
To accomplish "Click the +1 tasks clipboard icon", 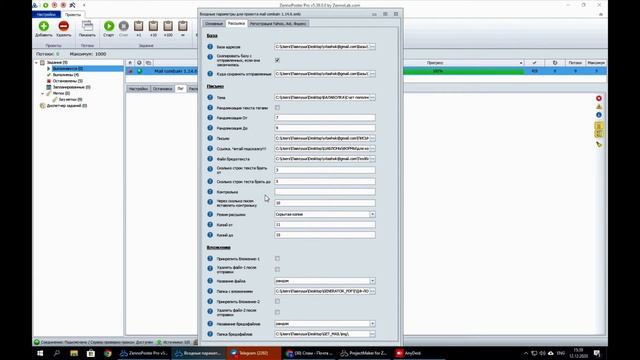I will (x=138, y=26).
